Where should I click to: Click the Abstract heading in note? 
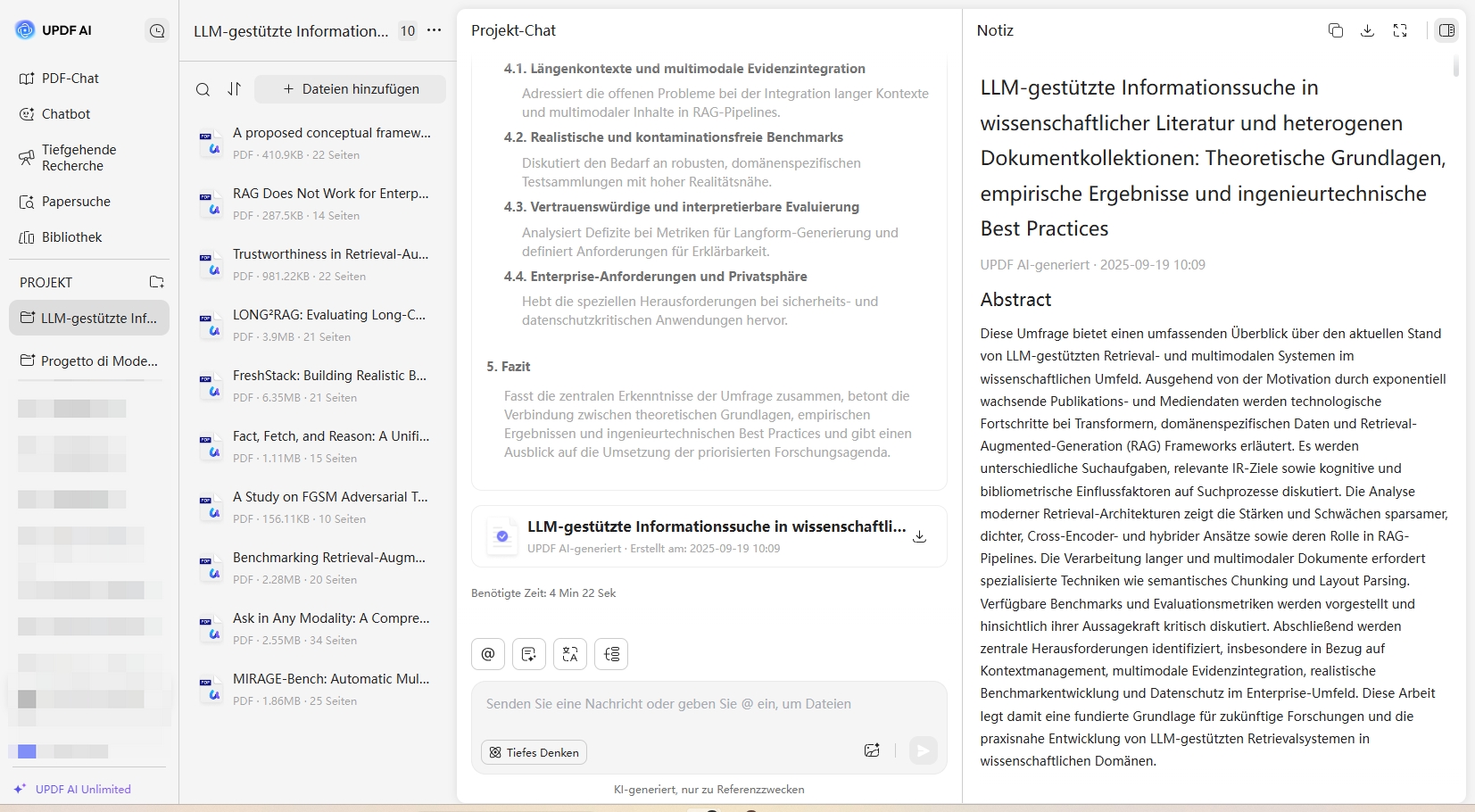pos(1015,300)
